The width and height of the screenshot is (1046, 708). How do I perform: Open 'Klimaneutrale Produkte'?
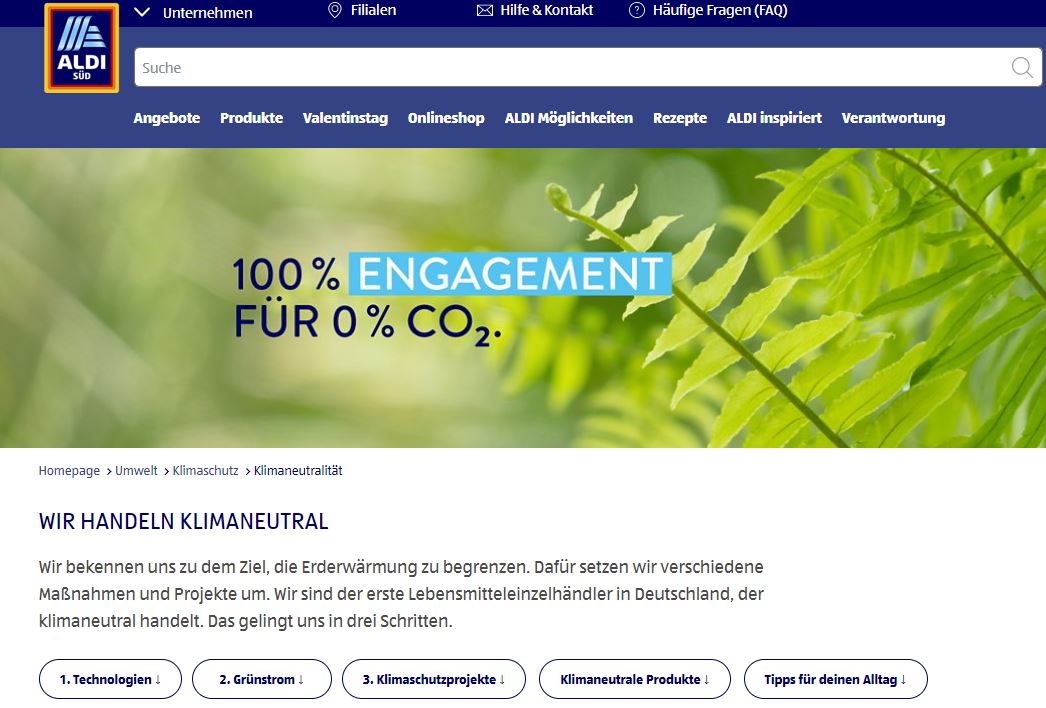click(x=634, y=678)
